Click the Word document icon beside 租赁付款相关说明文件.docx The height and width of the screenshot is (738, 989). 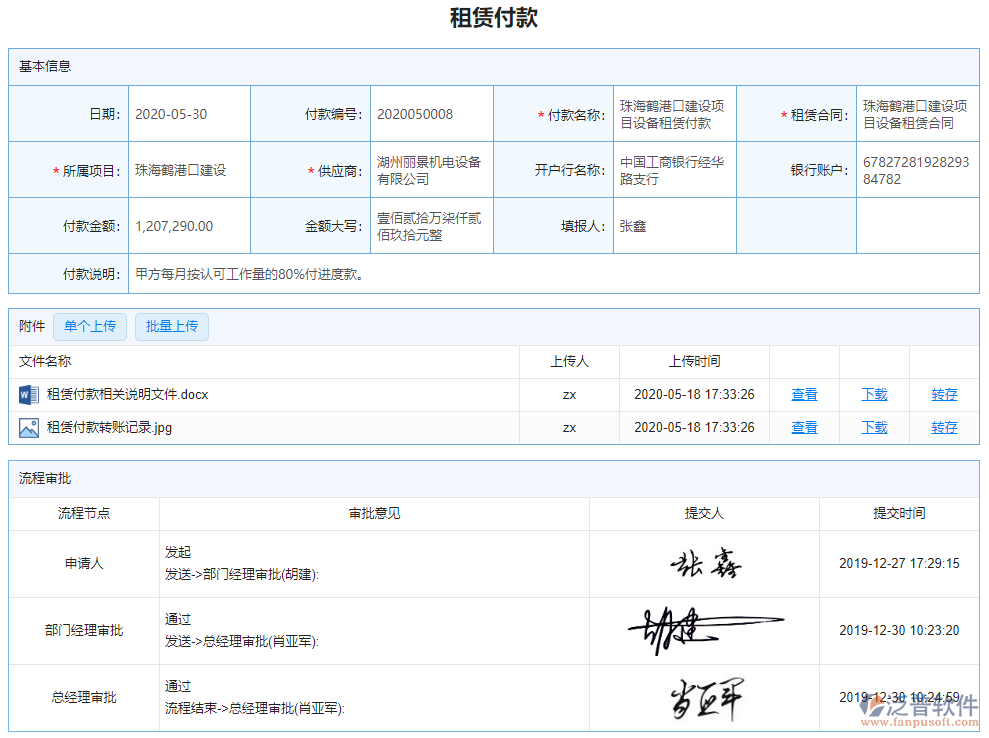pyautogui.click(x=27, y=393)
